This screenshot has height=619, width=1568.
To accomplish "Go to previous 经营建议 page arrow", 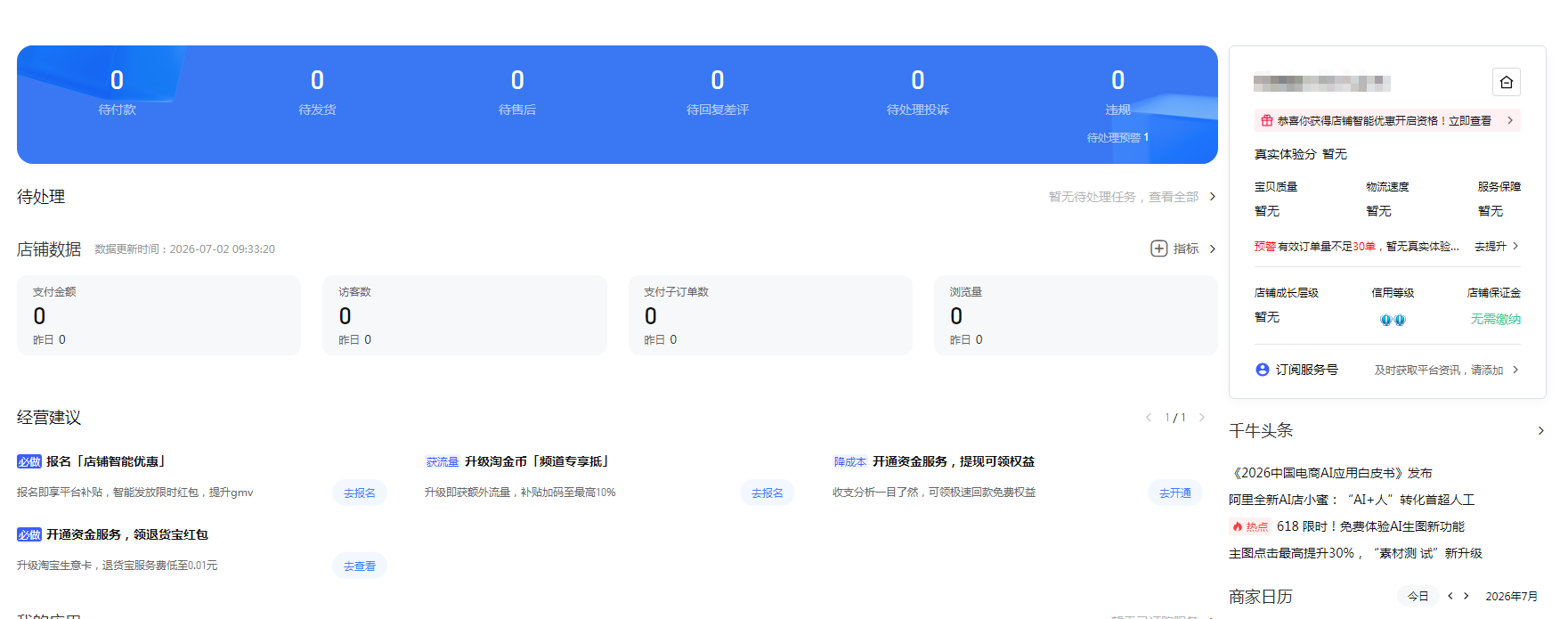I will pyautogui.click(x=1149, y=417).
